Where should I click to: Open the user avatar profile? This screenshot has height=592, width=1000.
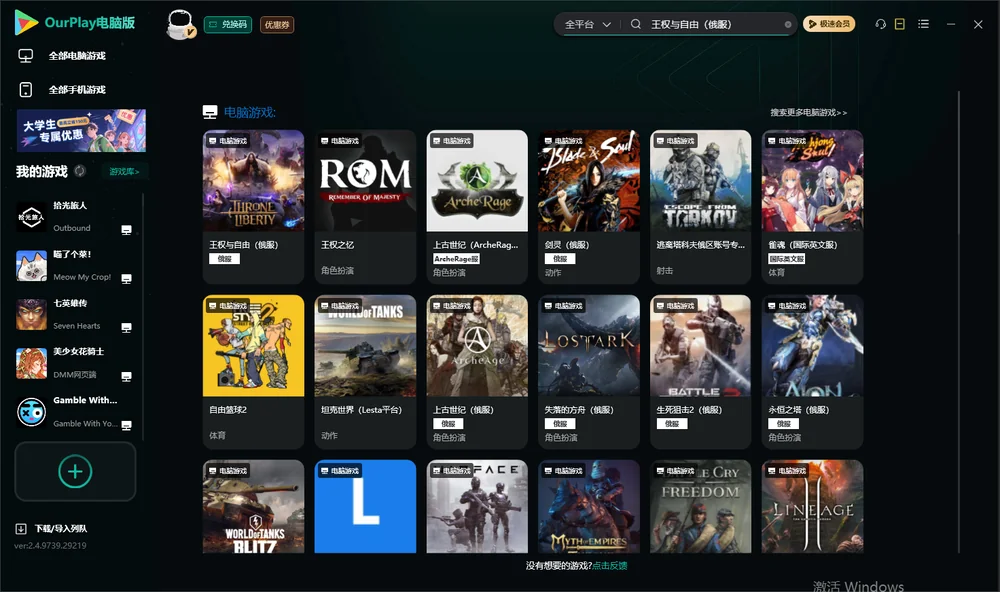pyautogui.click(x=180, y=25)
